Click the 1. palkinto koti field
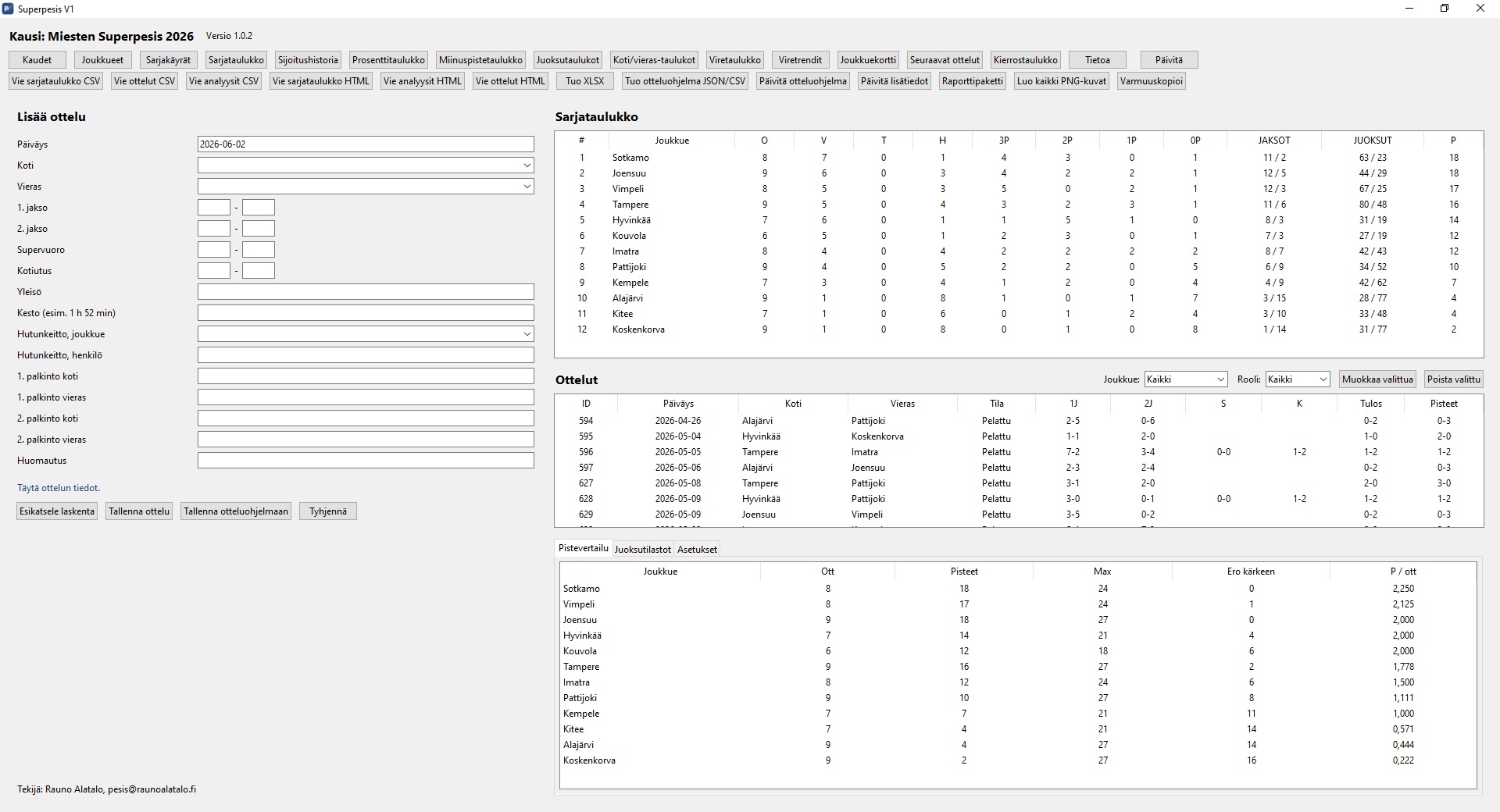The image size is (1500, 812). 366,376
